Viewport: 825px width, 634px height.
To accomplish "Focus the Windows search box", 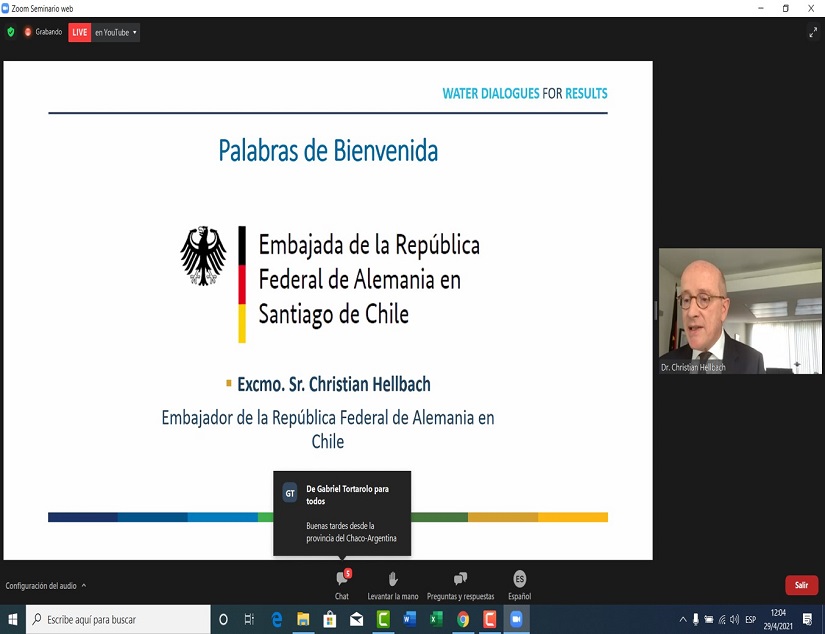I will click(118, 619).
